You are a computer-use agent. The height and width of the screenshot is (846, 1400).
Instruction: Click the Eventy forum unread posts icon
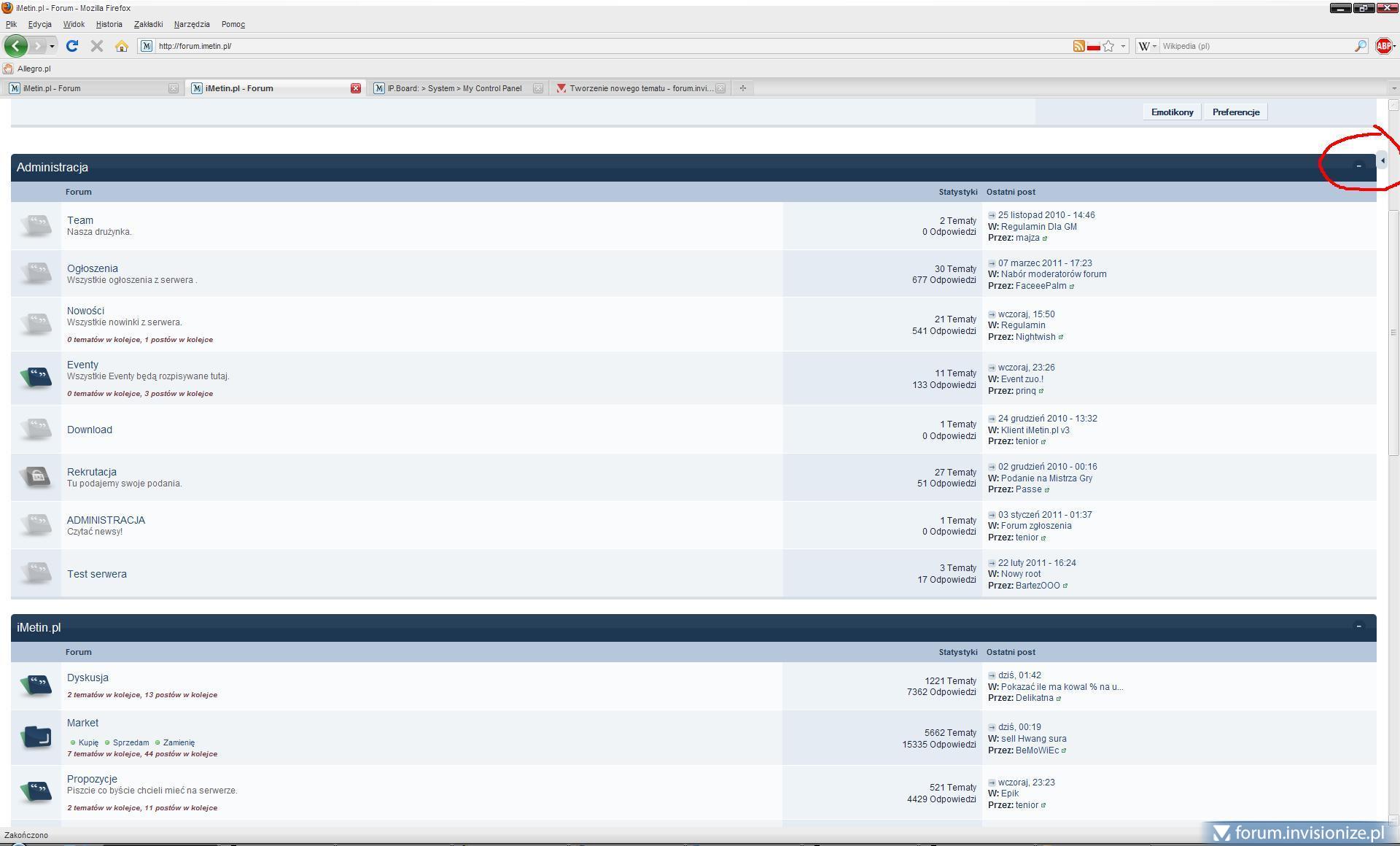click(x=36, y=376)
